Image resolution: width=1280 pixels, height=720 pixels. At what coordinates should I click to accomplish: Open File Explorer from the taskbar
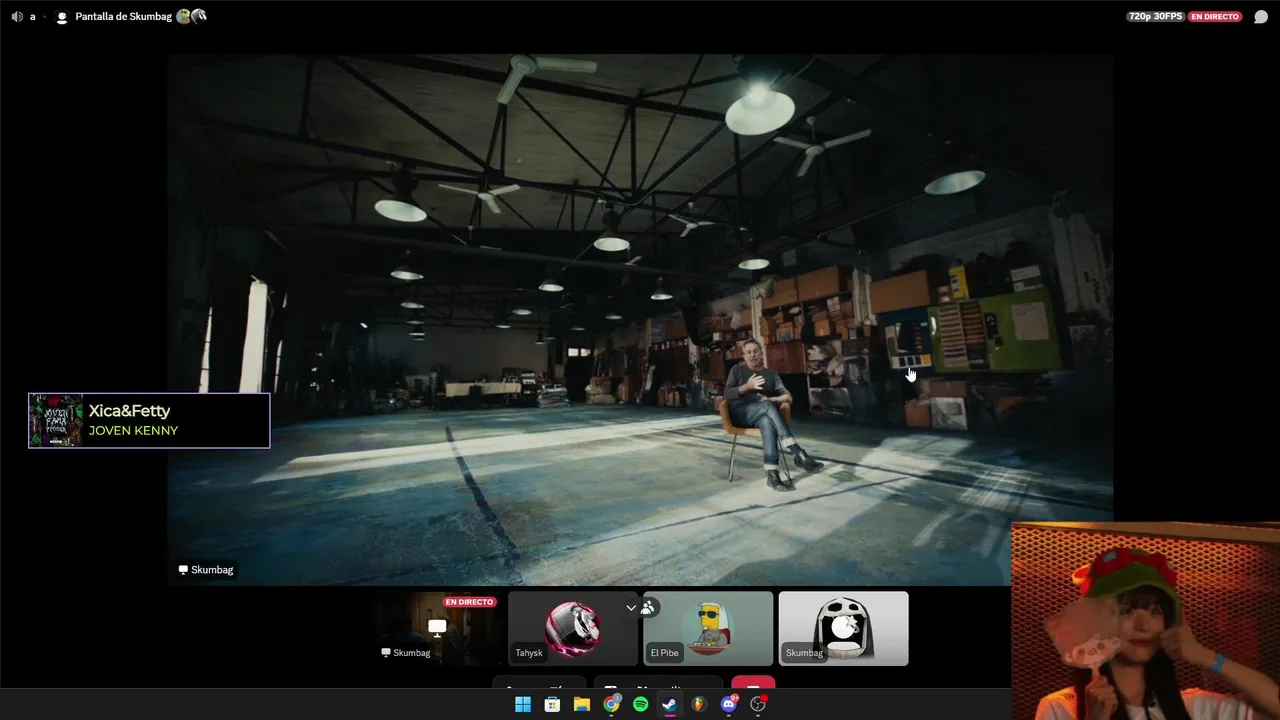click(x=581, y=704)
